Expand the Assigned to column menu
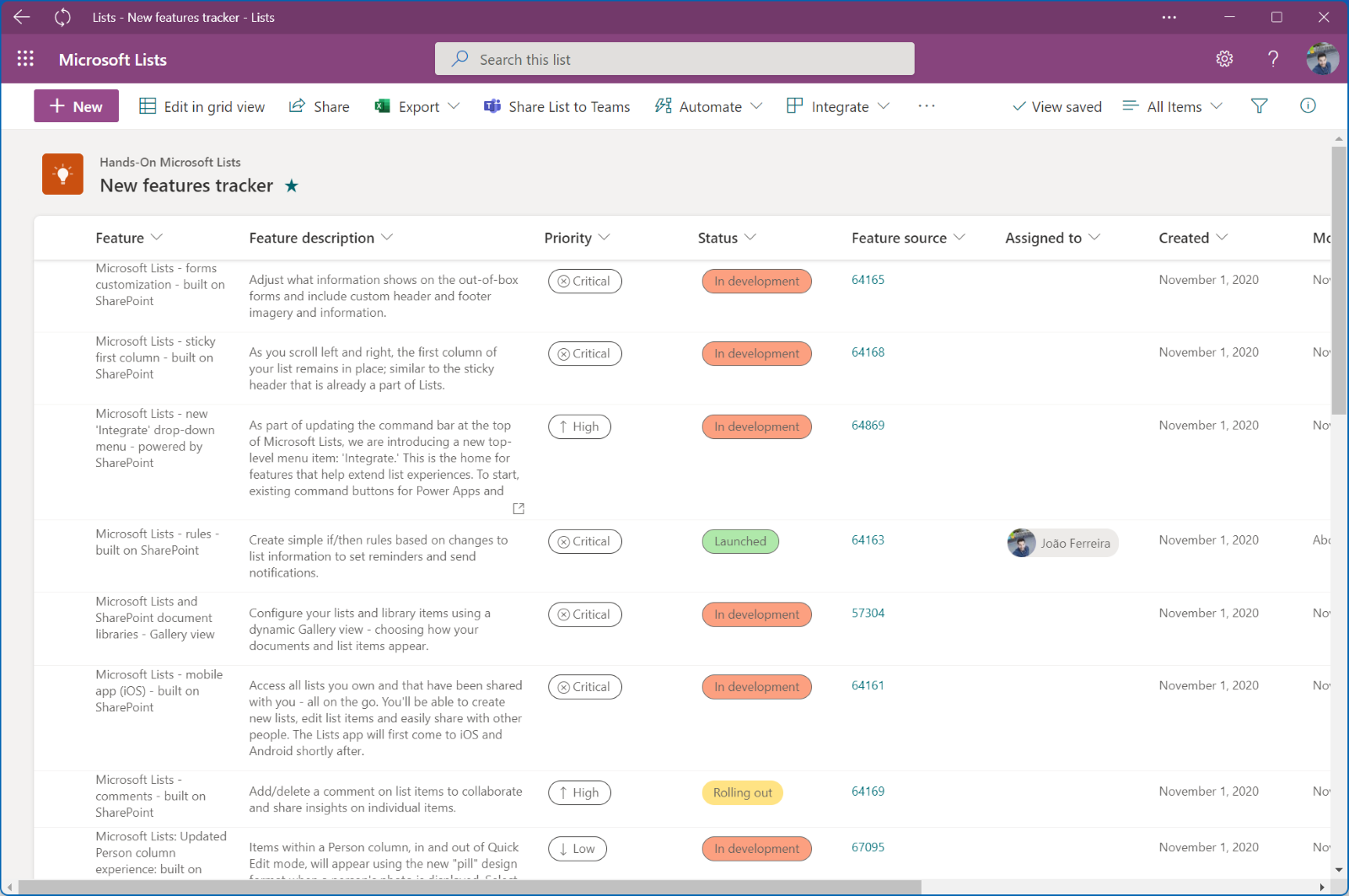This screenshot has height=896, width=1349. [x=1052, y=238]
